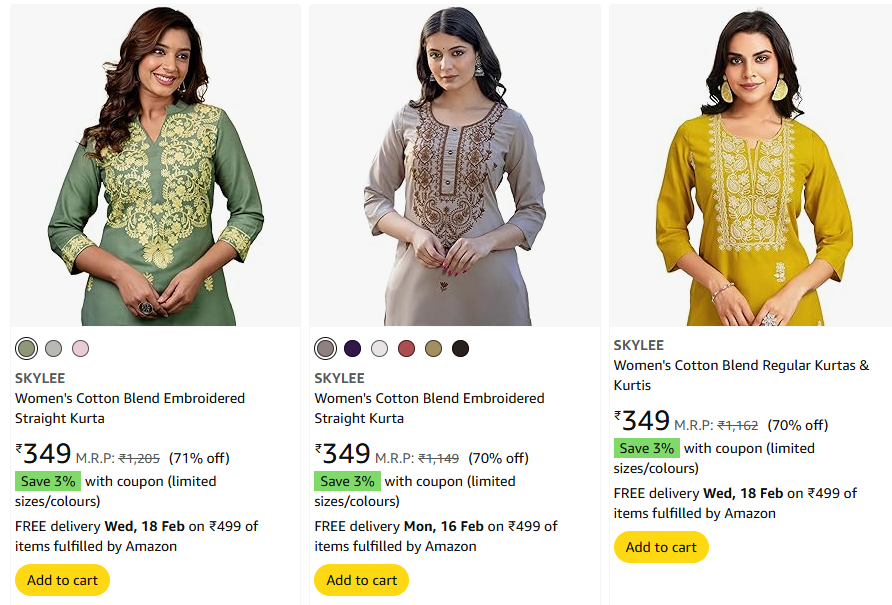Pick white color swatch on second kurta
Image resolution: width=892 pixels, height=605 pixels.
[x=379, y=348]
